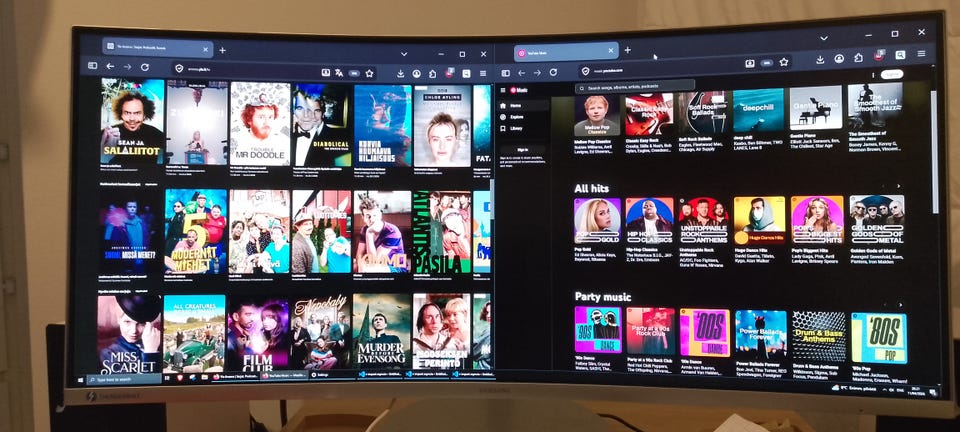
Task: Open the '80s Pop playlist thumbnail
Action: tap(879, 337)
